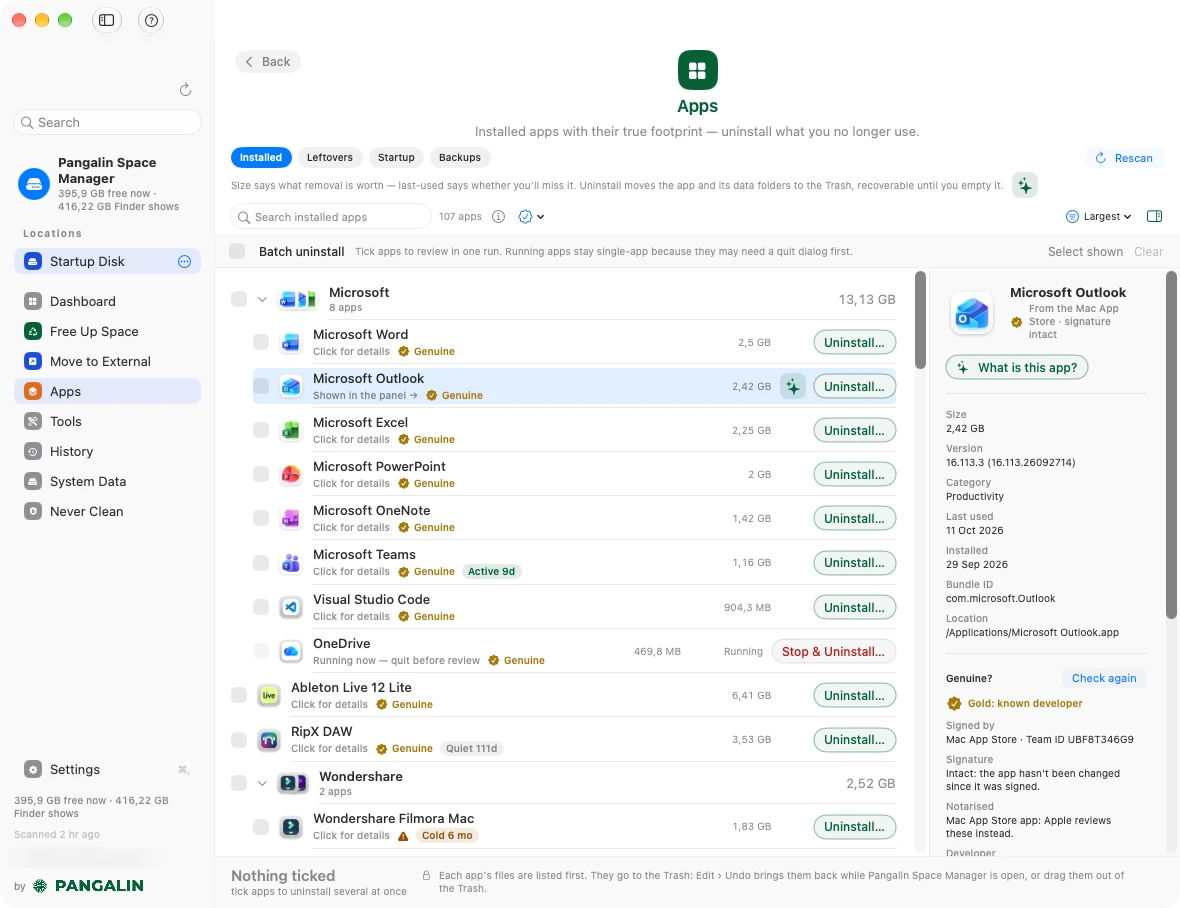Switch to the Backups tab
Screen dimensions: 1180x908
pyautogui.click(x=460, y=157)
